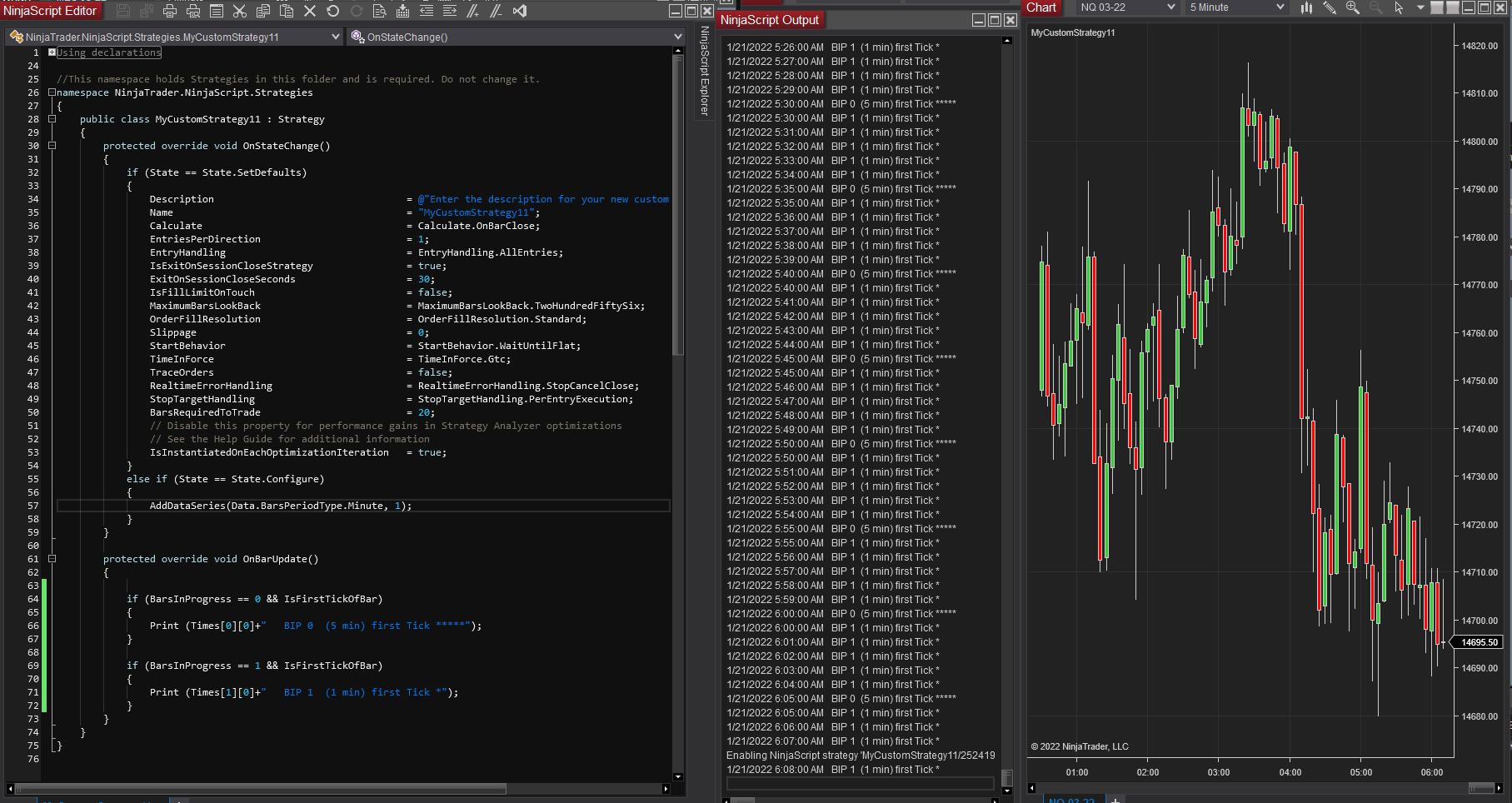Collapse the MyCustomStrategy11 class block
The width and height of the screenshot is (1512, 803).
pyautogui.click(x=52, y=119)
